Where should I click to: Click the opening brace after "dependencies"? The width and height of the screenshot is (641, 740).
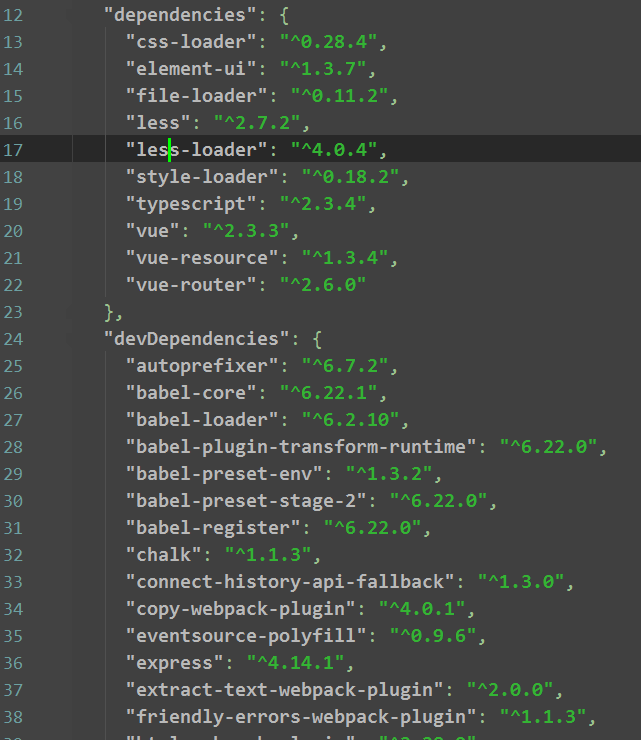pyautogui.click(x=284, y=16)
